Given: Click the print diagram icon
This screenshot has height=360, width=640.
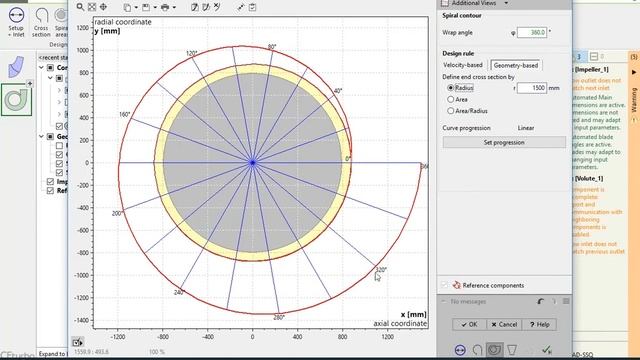Looking at the screenshot, I should click(165, 7).
